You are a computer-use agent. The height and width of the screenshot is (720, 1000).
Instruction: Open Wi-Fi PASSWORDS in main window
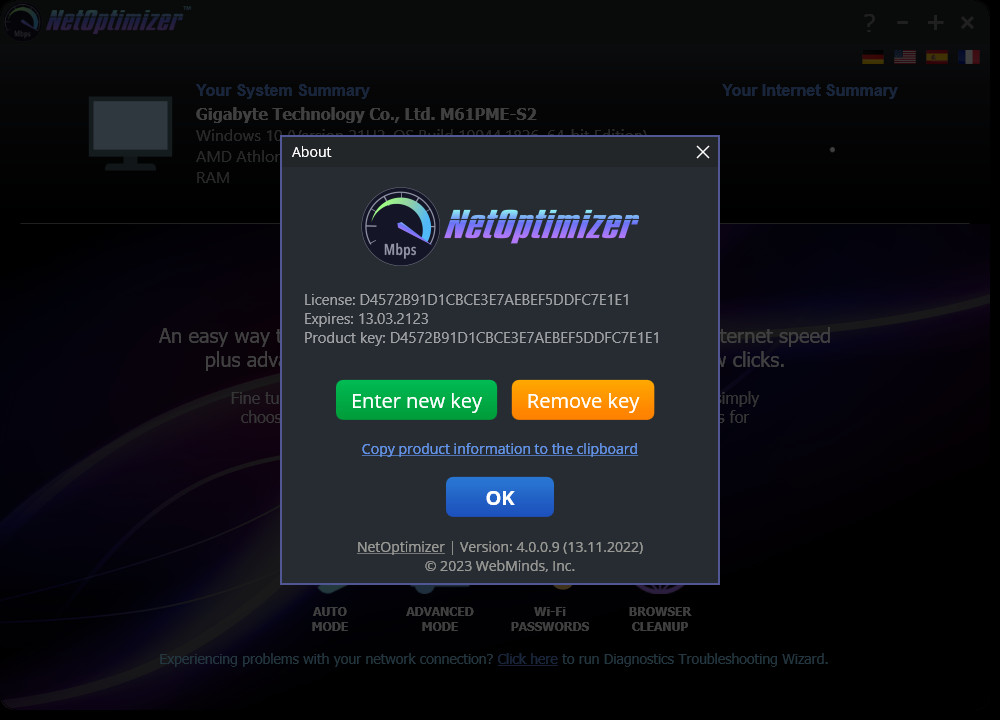(x=550, y=619)
